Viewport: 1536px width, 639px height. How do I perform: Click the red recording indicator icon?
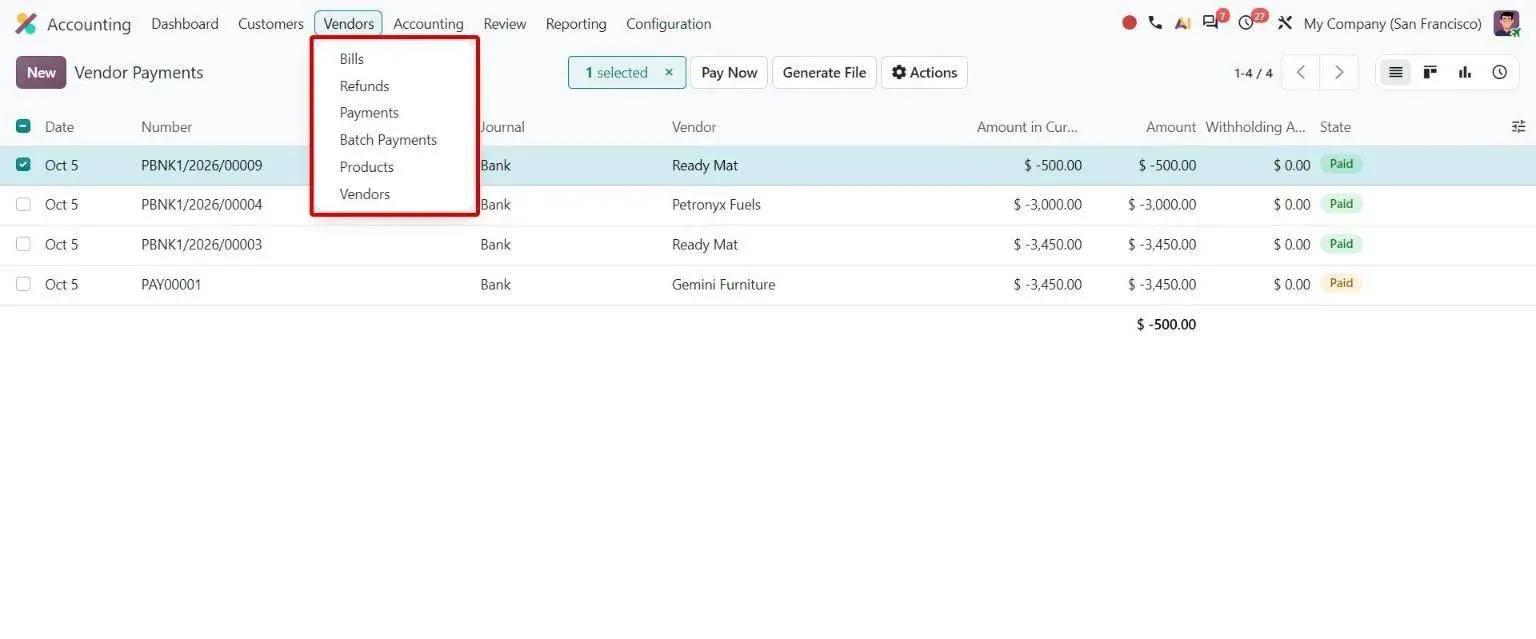1129,23
